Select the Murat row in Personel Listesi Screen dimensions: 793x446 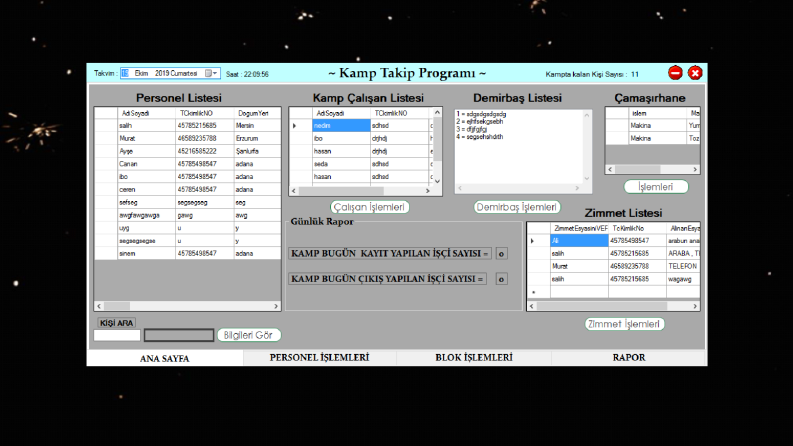coord(188,138)
